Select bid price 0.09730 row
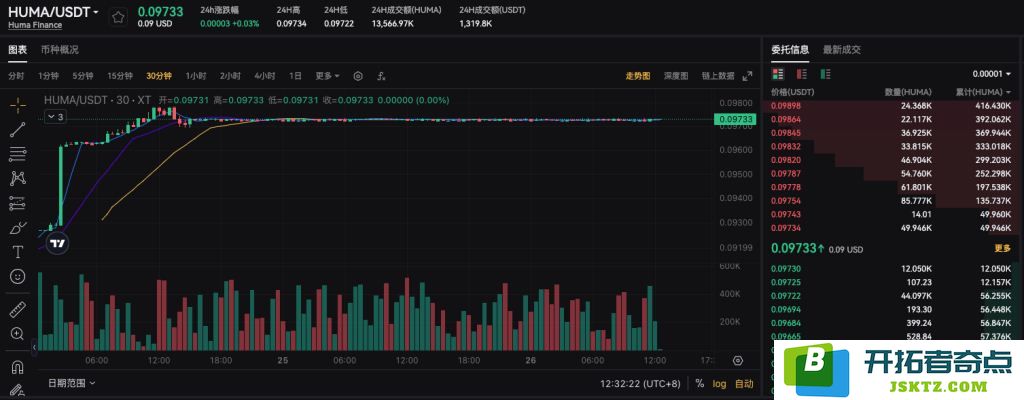Screen dimensions: 1024x400 point(891,269)
